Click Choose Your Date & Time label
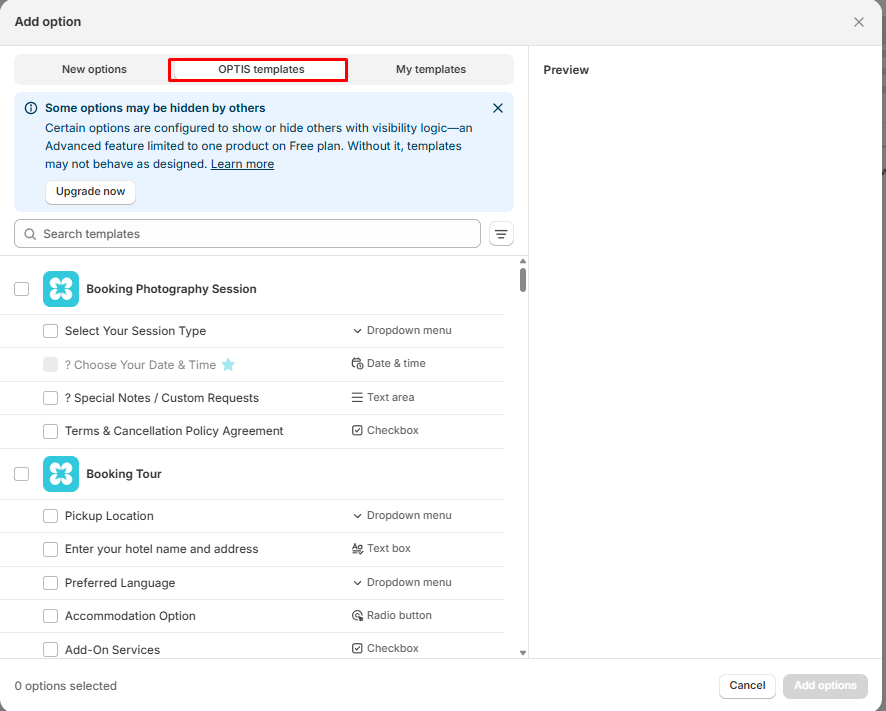Viewport: 886px width, 711px height. 140,365
